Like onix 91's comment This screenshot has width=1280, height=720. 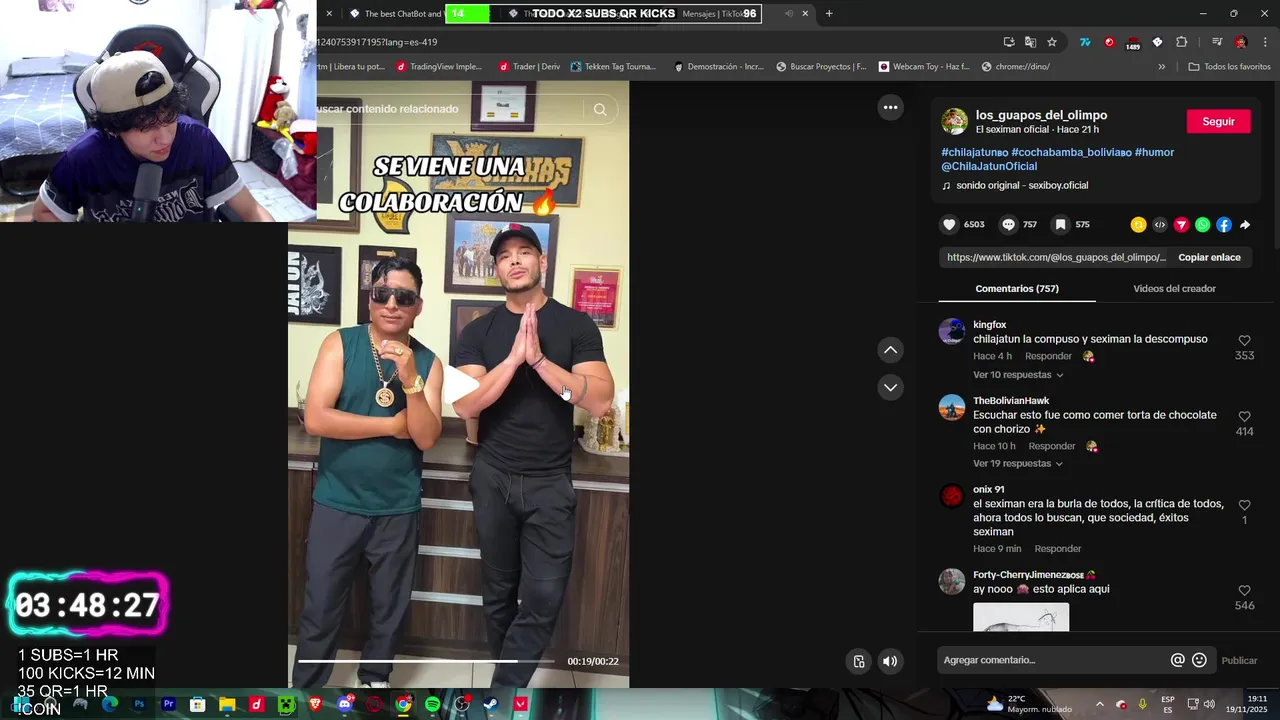click(x=1244, y=506)
